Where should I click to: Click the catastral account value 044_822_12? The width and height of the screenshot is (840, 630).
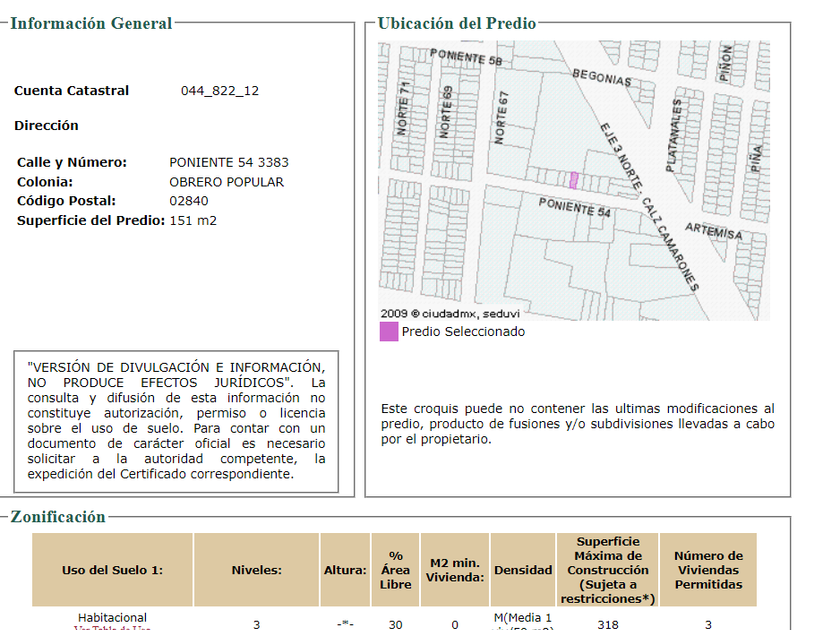(220, 91)
